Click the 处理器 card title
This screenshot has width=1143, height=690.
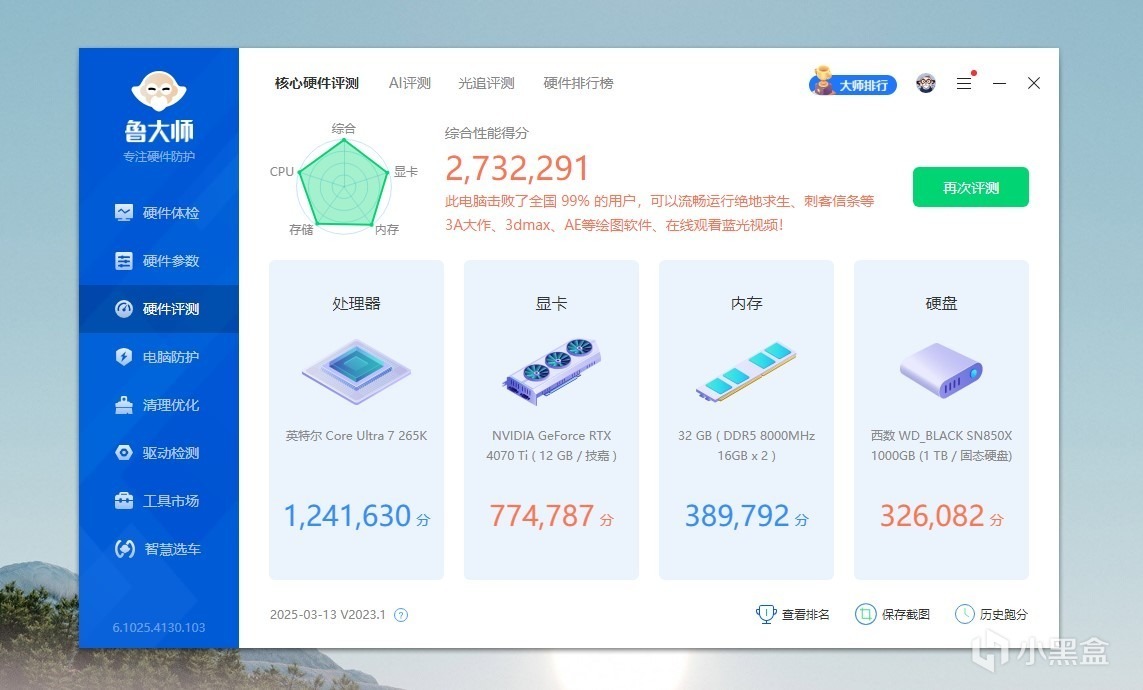point(356,303)
